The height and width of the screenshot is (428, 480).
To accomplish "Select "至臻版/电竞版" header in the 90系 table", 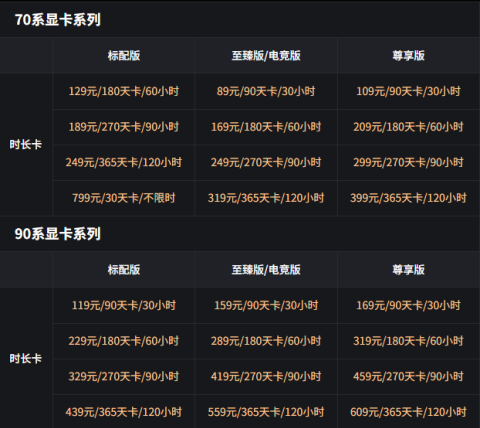I will (266, 269).
